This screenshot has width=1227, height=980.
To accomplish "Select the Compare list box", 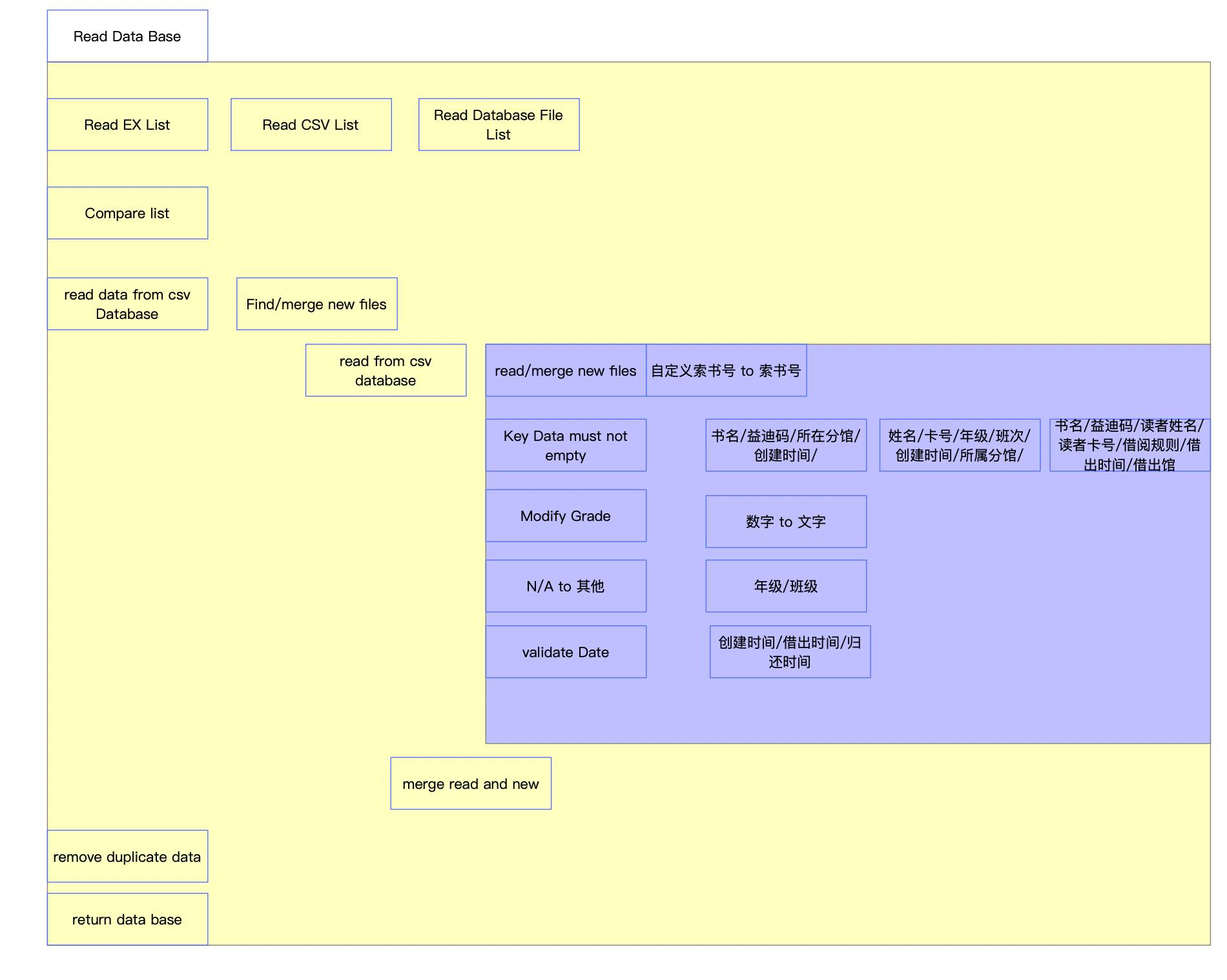I will point(127,213).
